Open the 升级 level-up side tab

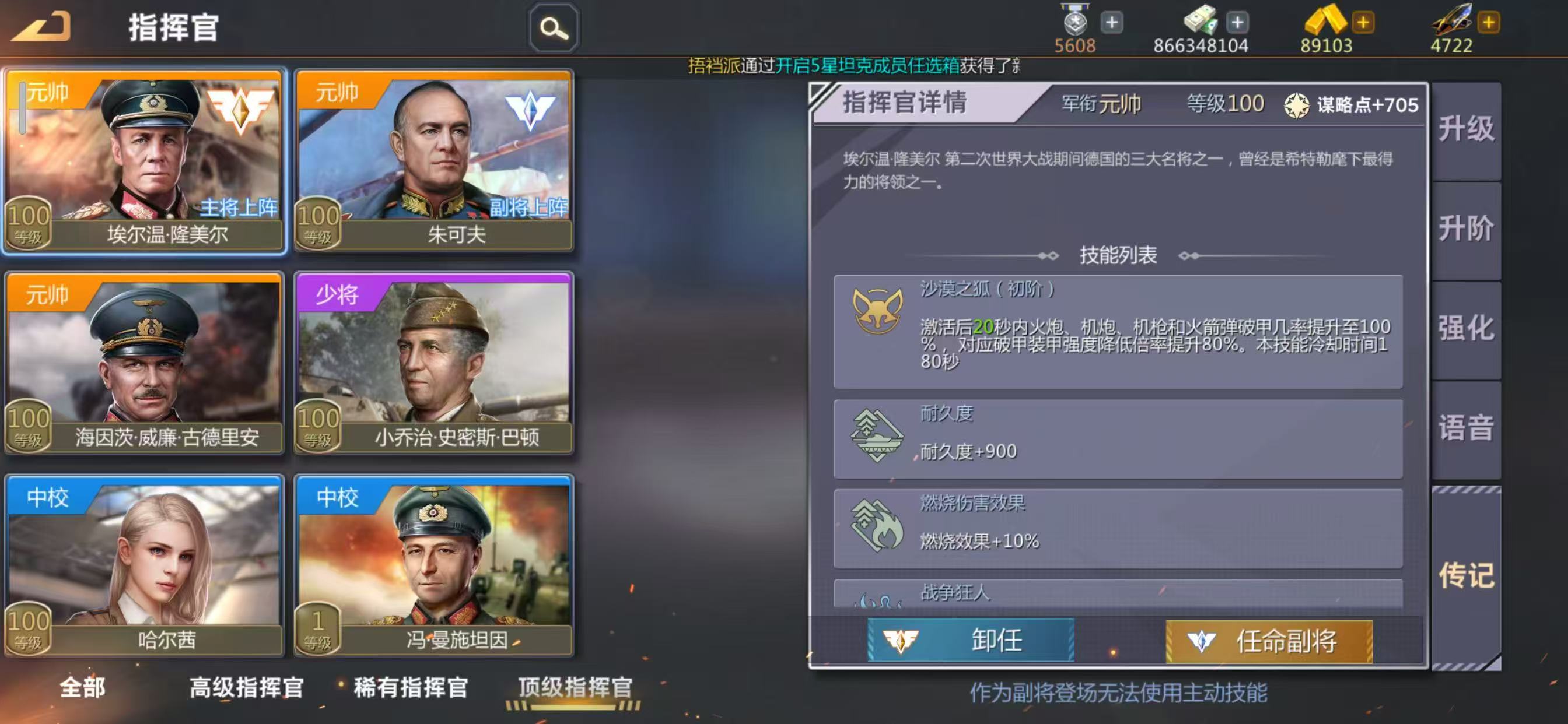(x=1466, y=129)
